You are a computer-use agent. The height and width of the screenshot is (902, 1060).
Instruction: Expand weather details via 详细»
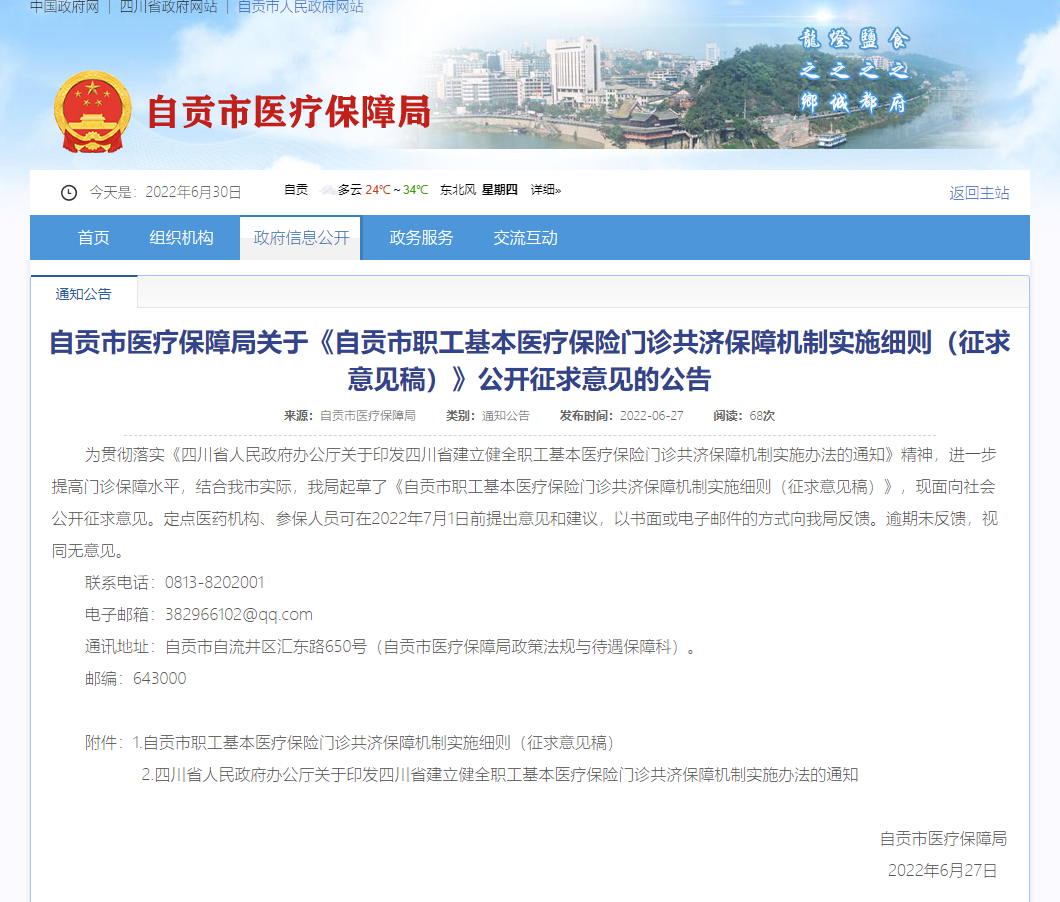(x=545, y=190)
